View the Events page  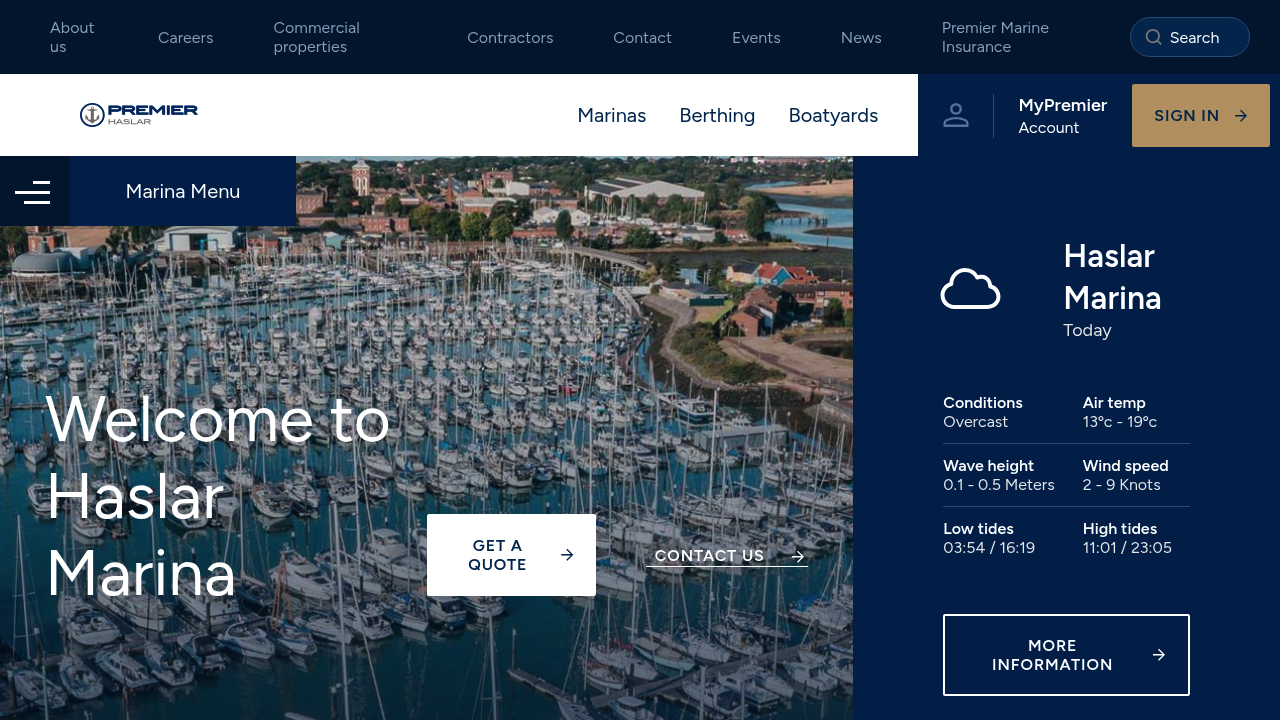tap(756, 37)
